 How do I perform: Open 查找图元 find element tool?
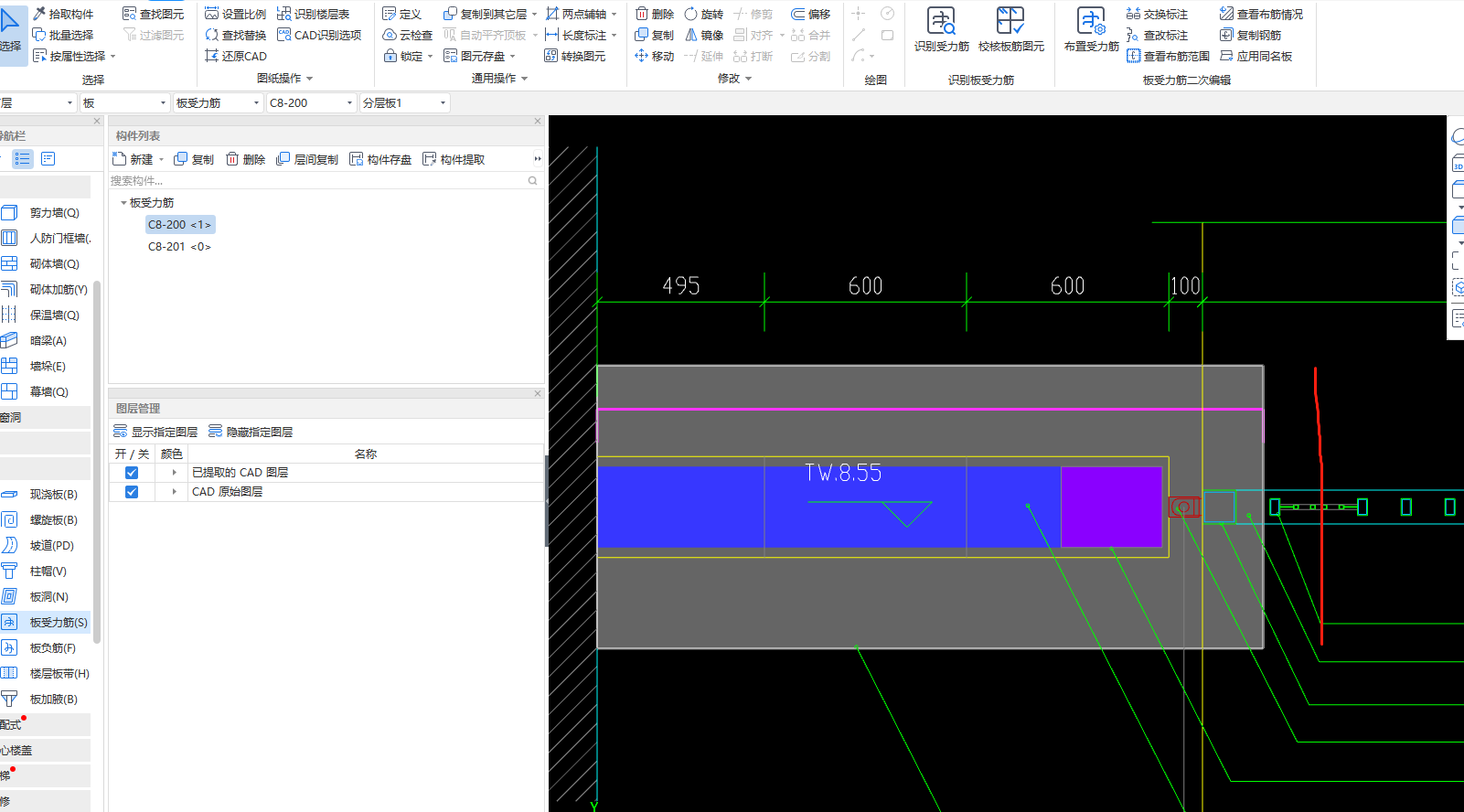click(154, 14)
